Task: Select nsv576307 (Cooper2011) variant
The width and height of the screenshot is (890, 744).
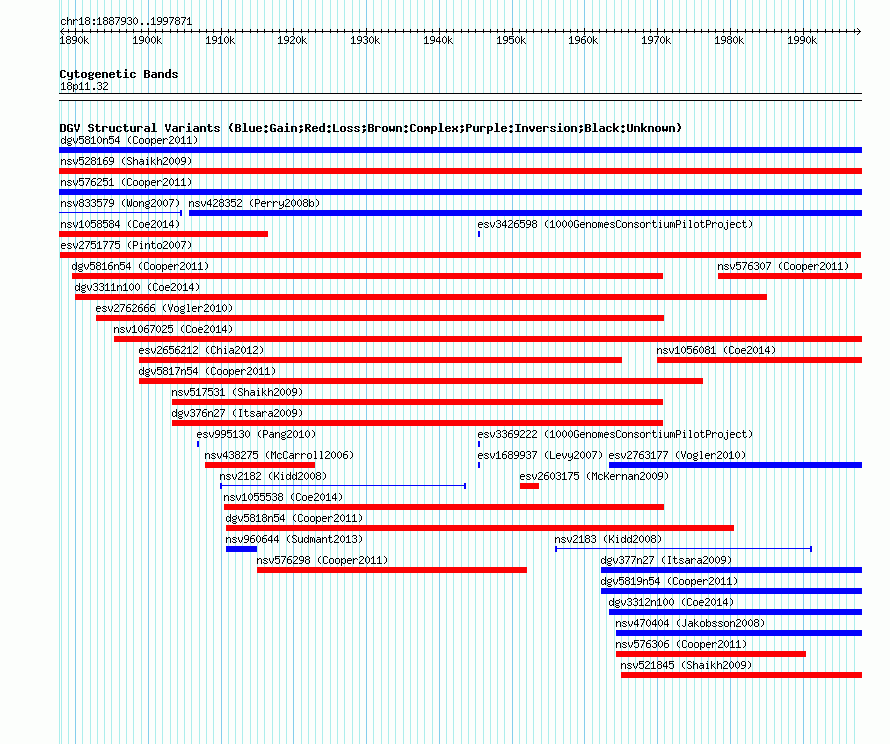Action: click(783, 266)
